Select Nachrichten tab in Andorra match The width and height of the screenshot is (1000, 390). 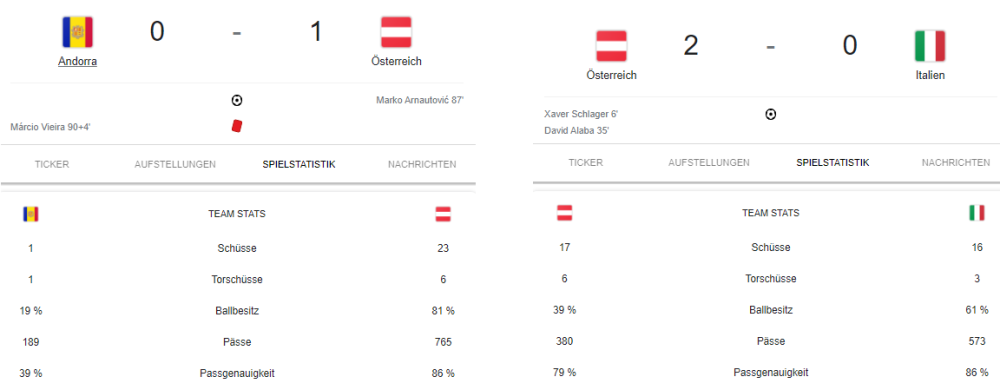point(422,164)
